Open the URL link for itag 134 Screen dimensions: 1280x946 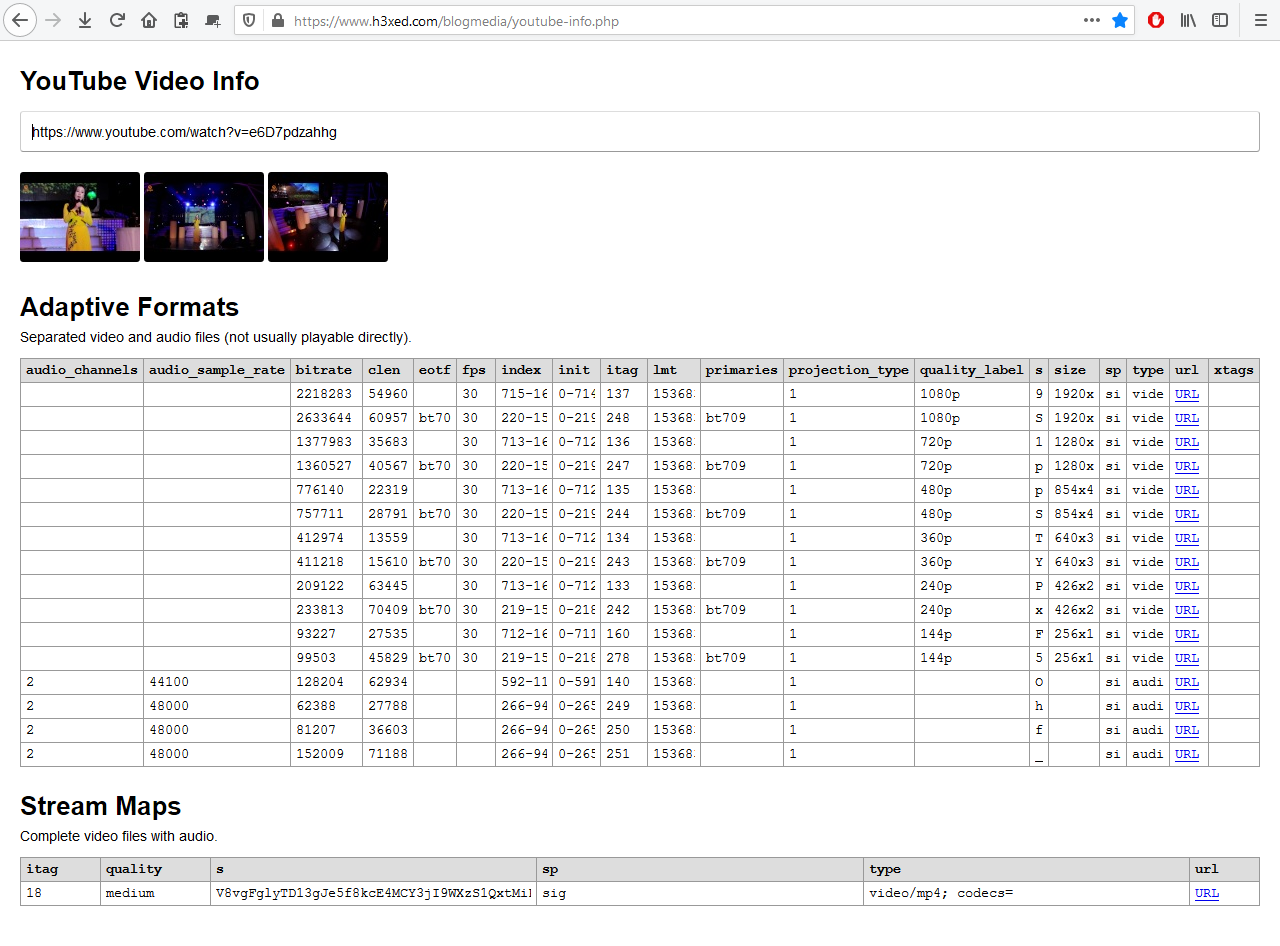(x=1187, y=538)
